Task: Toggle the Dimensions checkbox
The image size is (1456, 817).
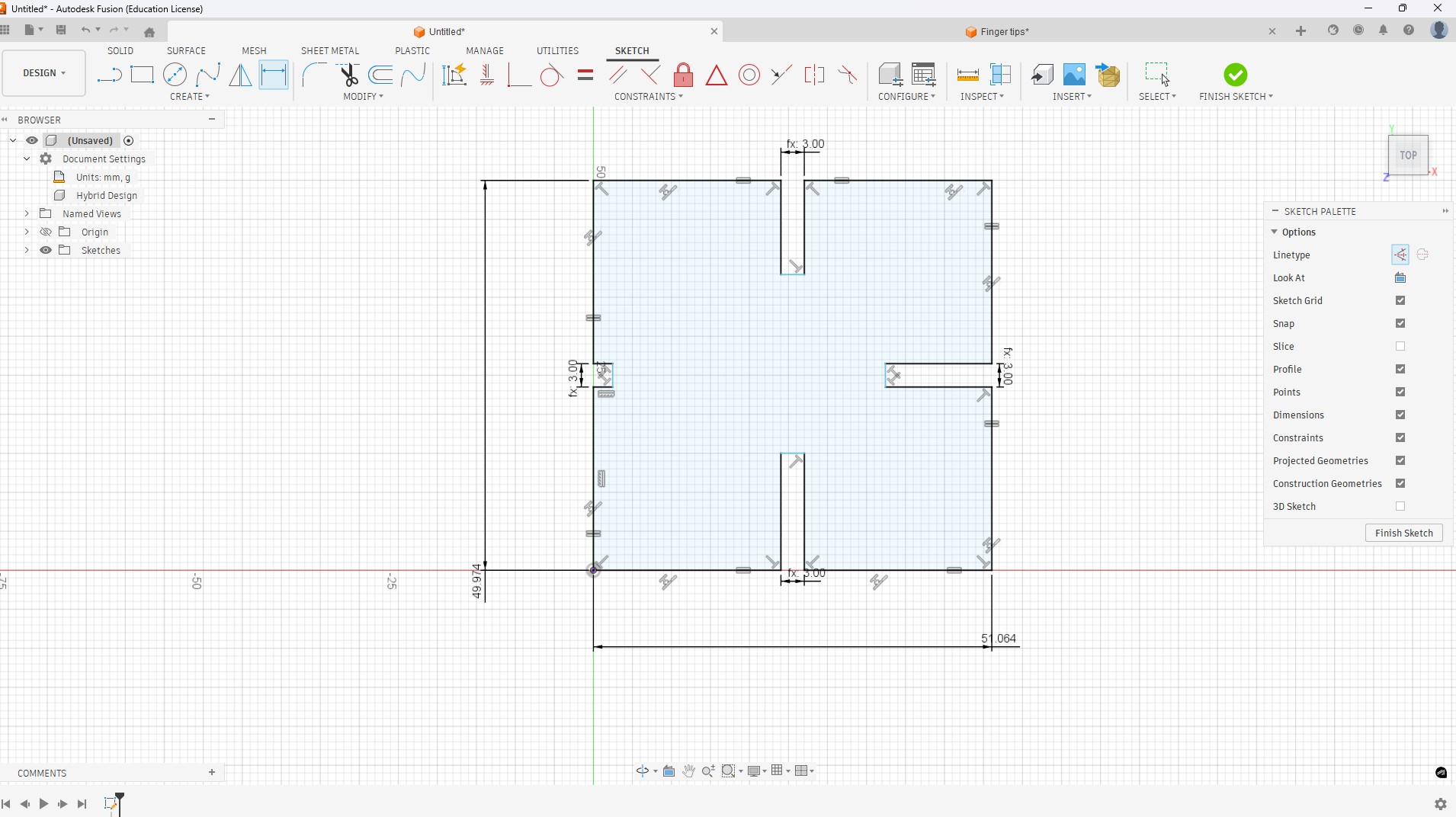Action: point(1400,415)
